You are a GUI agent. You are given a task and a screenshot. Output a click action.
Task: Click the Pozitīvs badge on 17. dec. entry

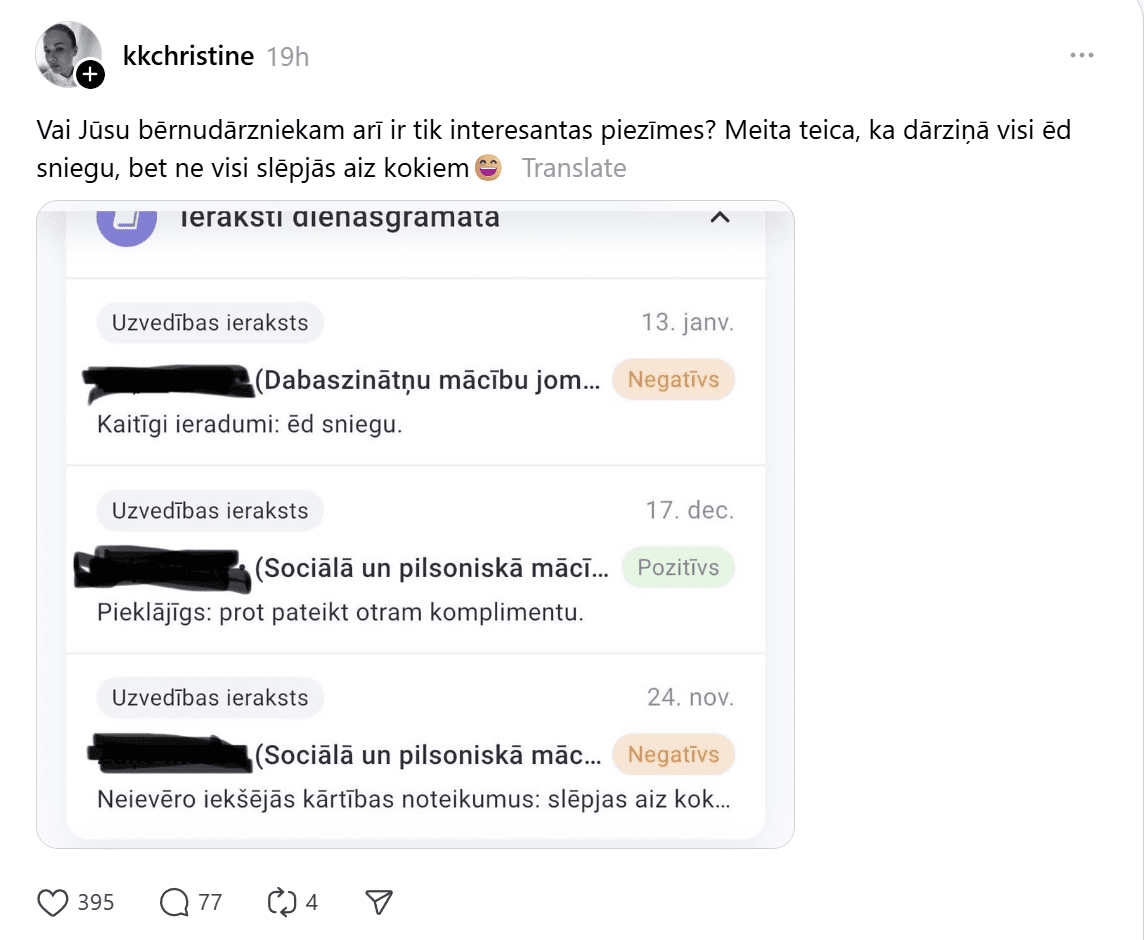678,568
